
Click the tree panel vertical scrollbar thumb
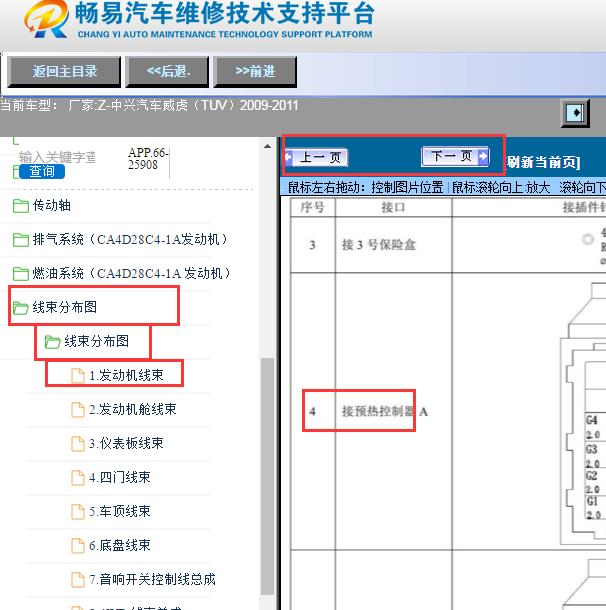point(267,476)
